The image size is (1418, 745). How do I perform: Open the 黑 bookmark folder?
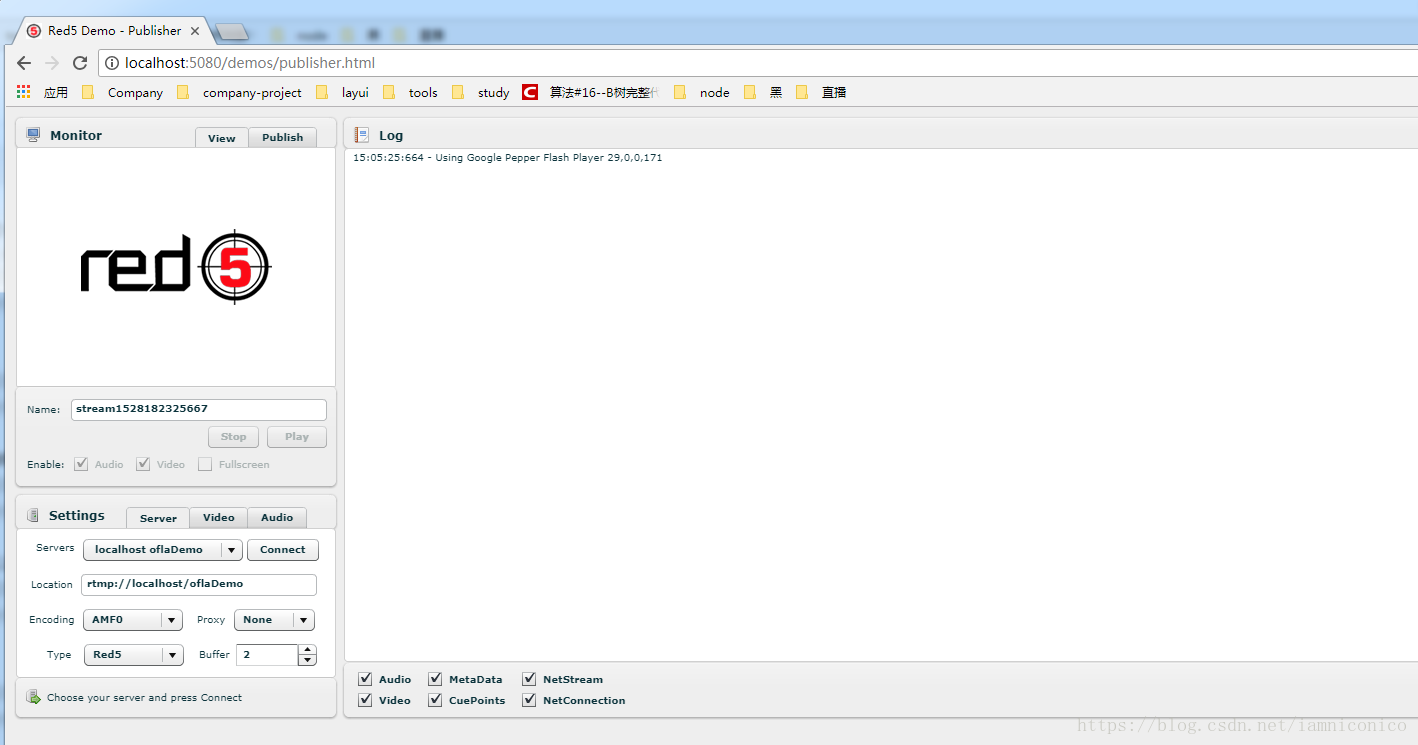762,92
